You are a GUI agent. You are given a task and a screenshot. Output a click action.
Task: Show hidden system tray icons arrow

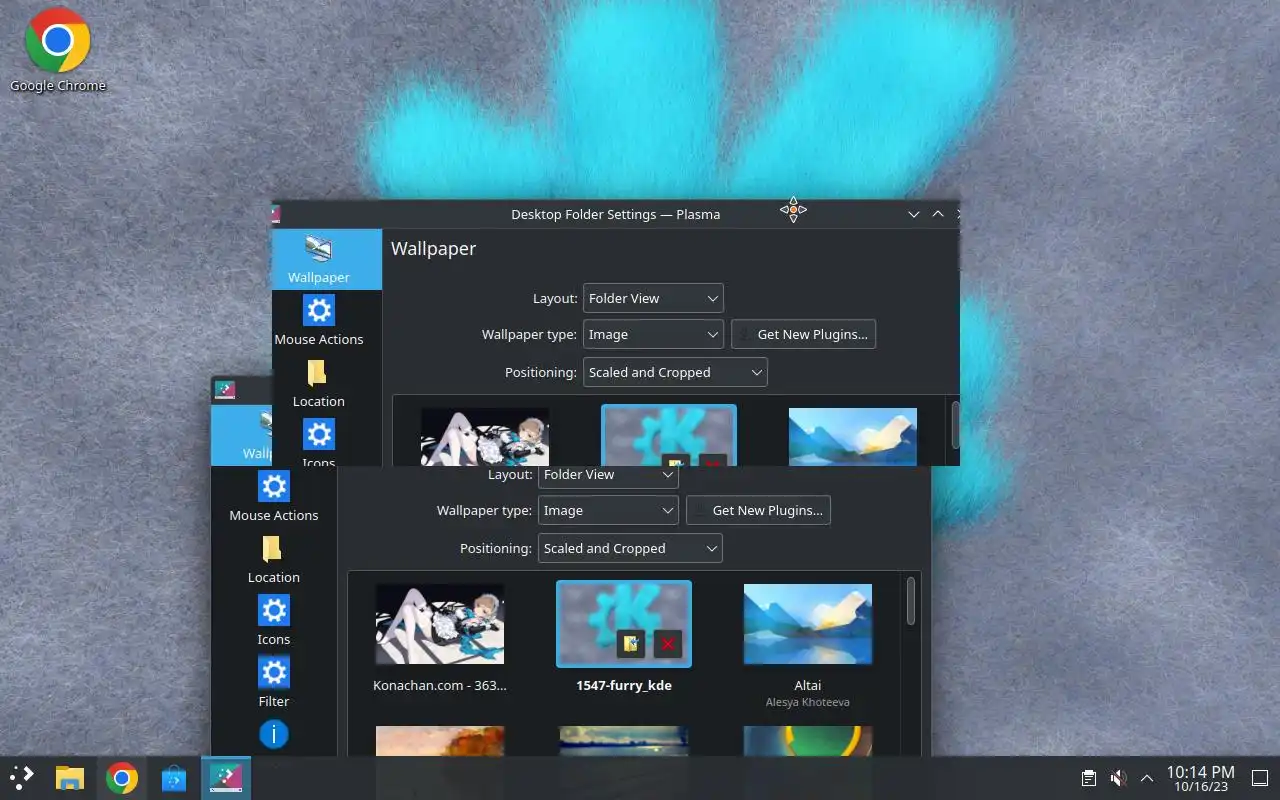coord(1147,778)
